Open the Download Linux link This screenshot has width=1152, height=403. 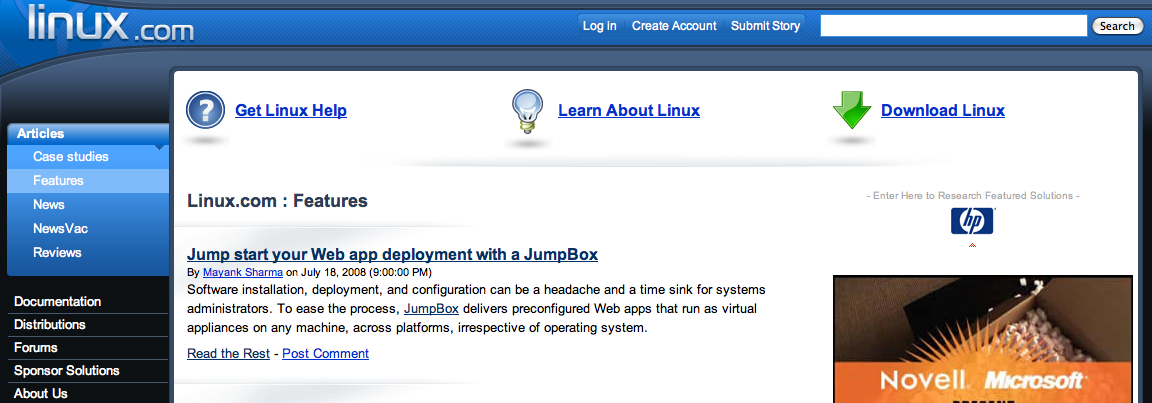(943, 111)
